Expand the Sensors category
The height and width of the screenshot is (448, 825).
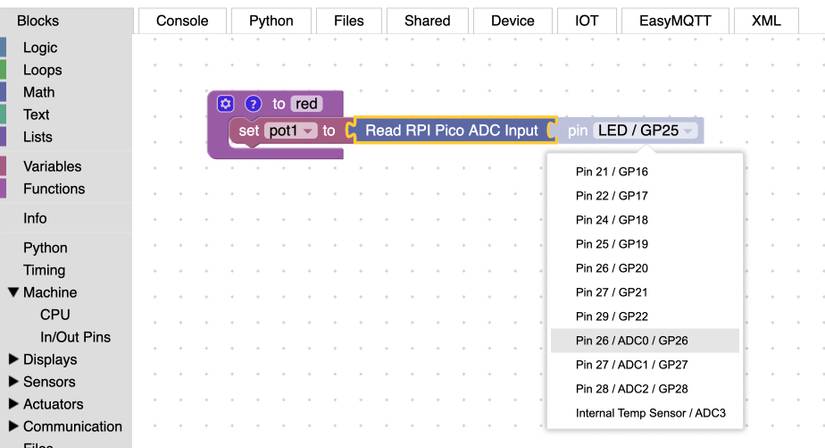click(14, 381)
